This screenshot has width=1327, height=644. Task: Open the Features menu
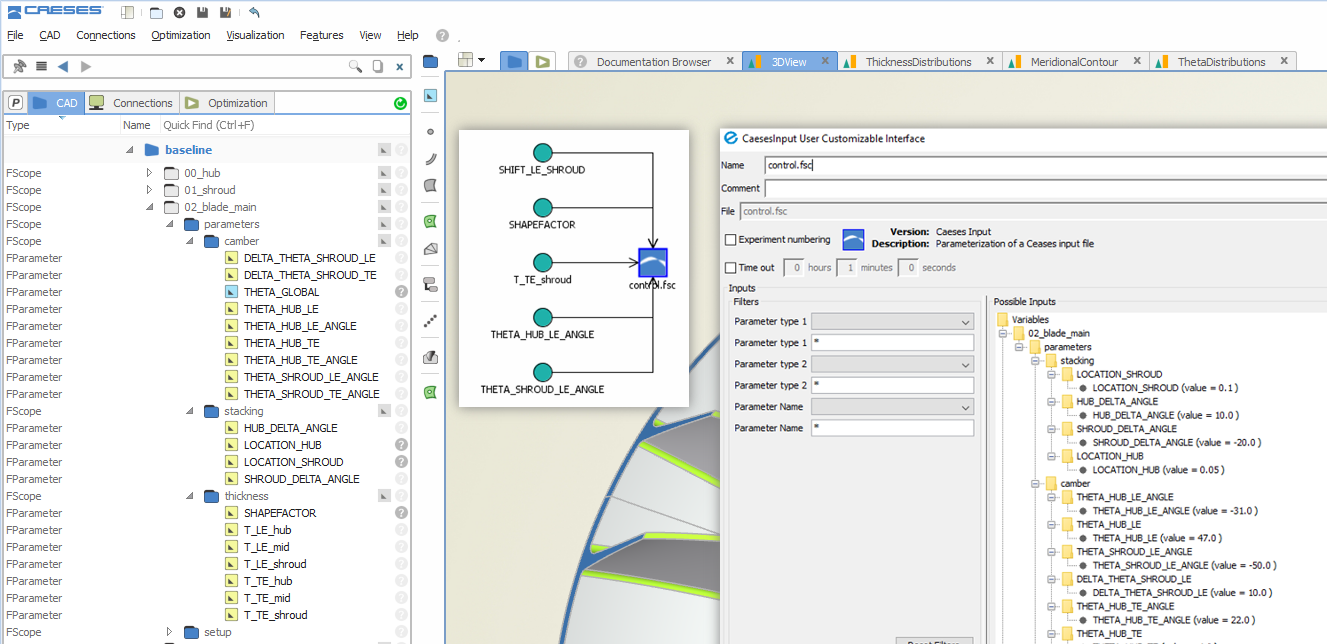[322, 35]
